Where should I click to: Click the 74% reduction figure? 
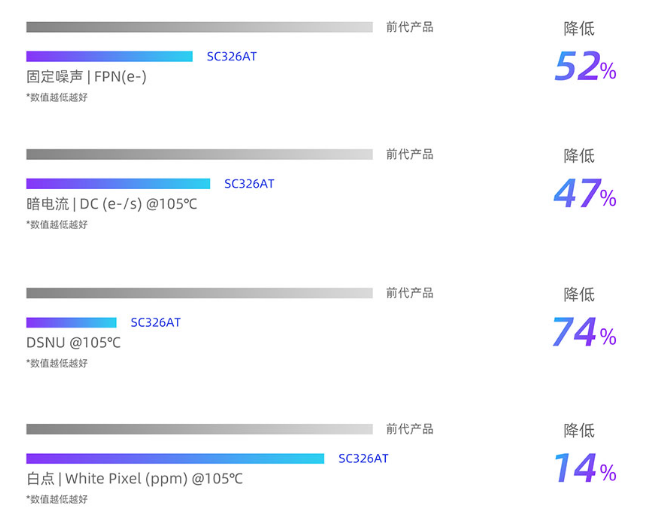585,333
